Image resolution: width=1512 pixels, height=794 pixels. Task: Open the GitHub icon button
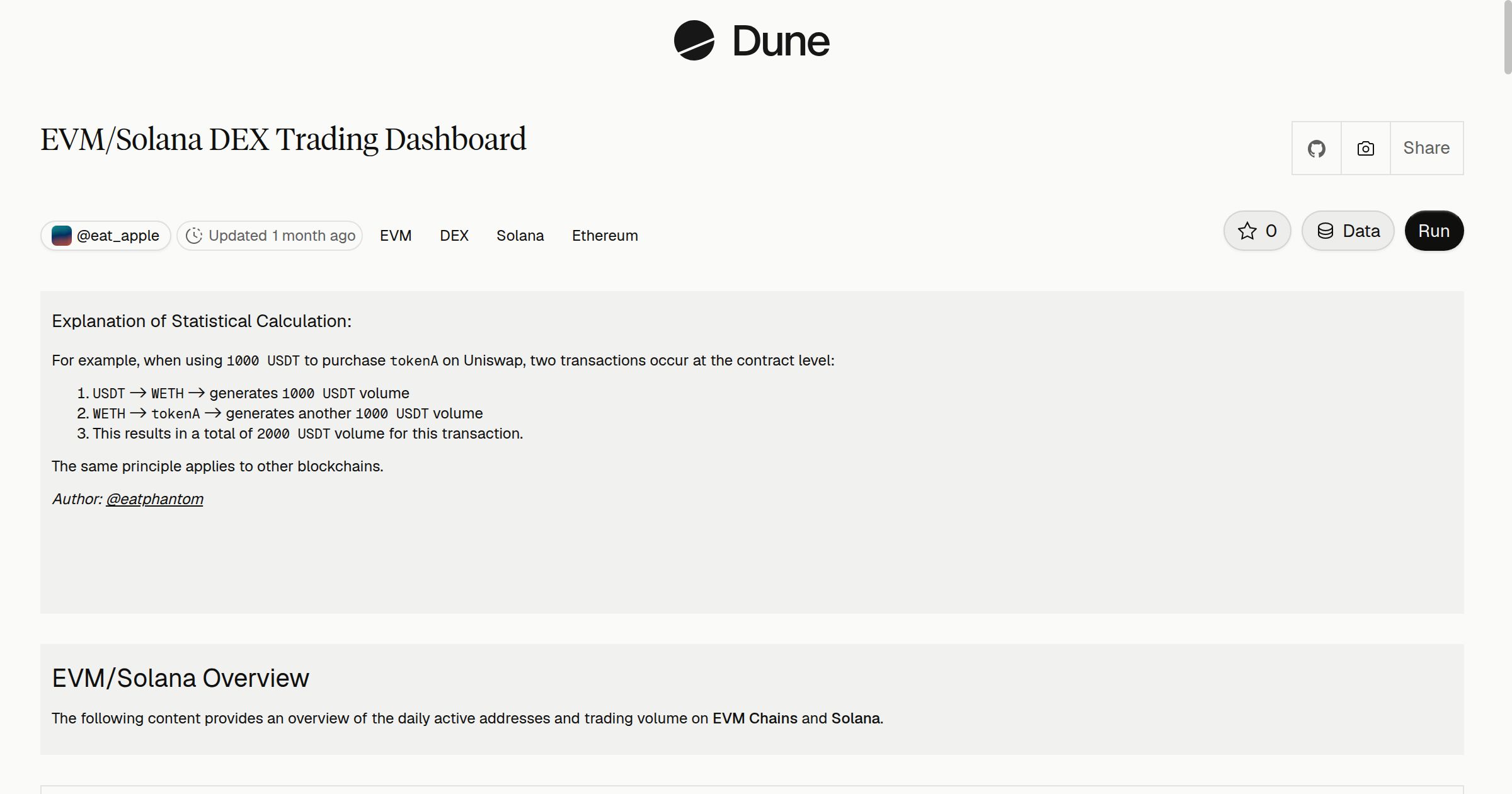coord(1316,148)
